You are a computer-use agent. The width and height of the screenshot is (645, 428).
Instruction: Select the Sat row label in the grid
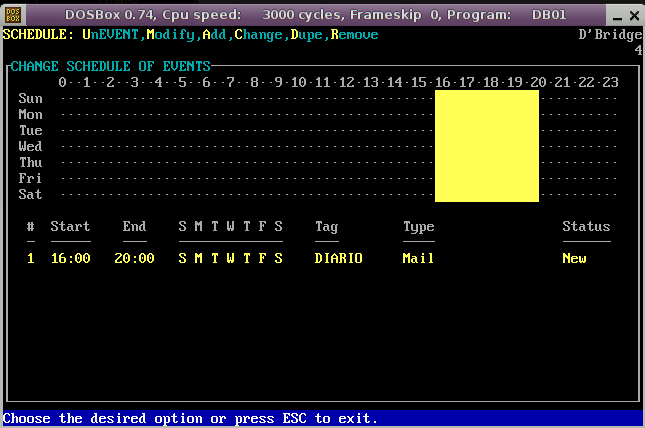(30, 194)
